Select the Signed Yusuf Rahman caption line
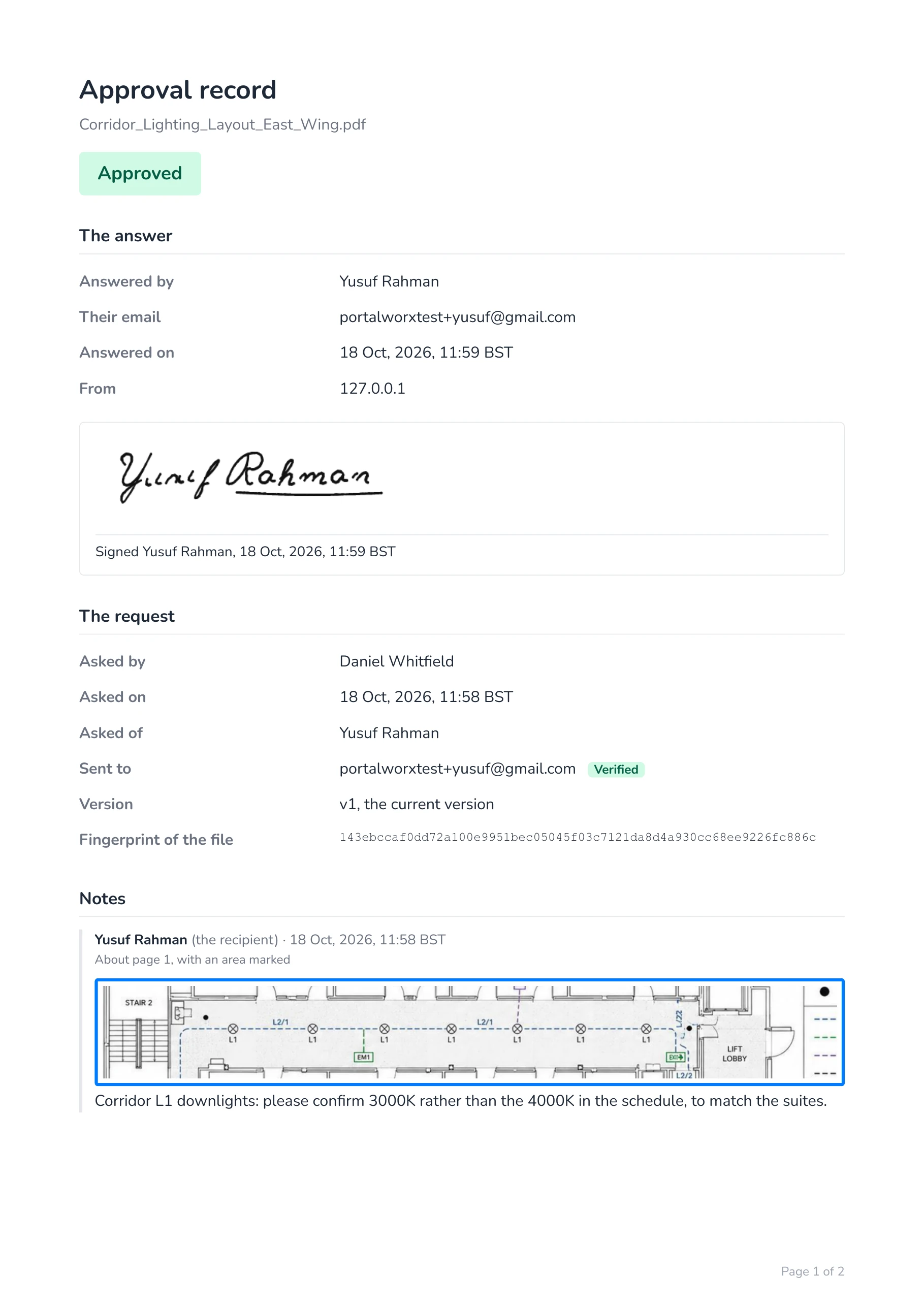This screenshot has height=1307, width=924. point(245,552)
